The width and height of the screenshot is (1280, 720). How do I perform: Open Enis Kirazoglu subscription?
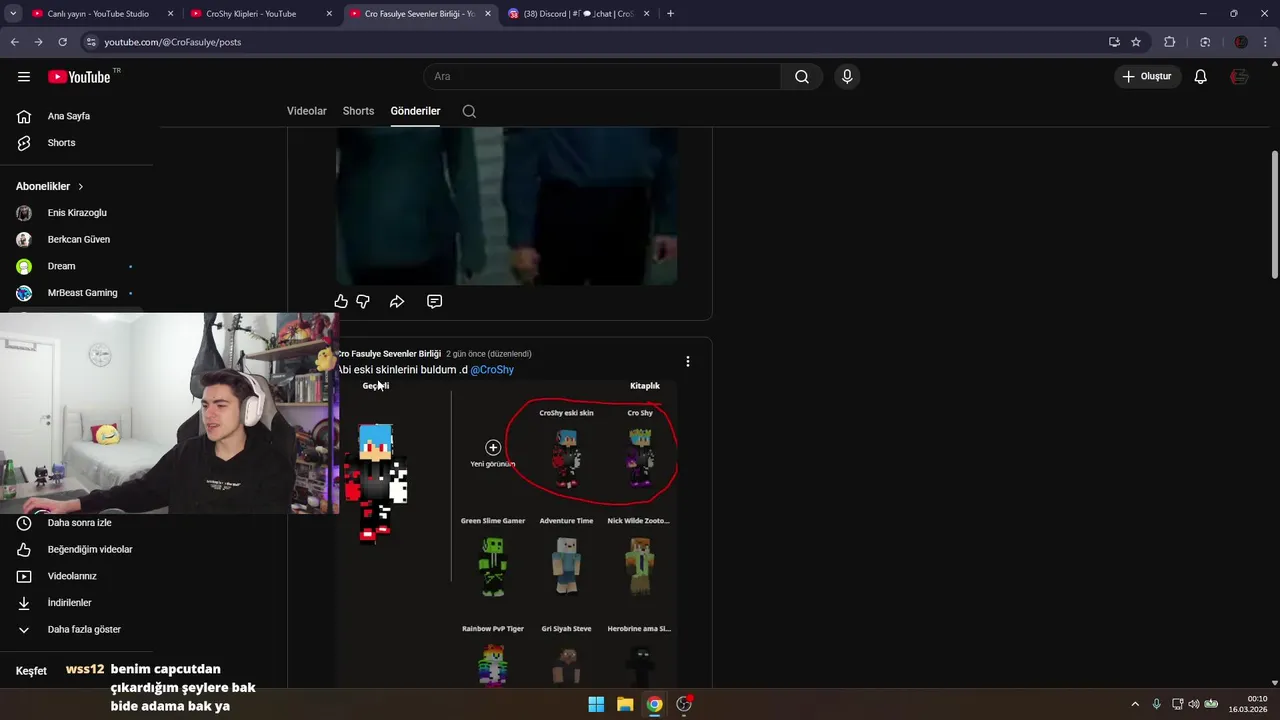[77, 213]
